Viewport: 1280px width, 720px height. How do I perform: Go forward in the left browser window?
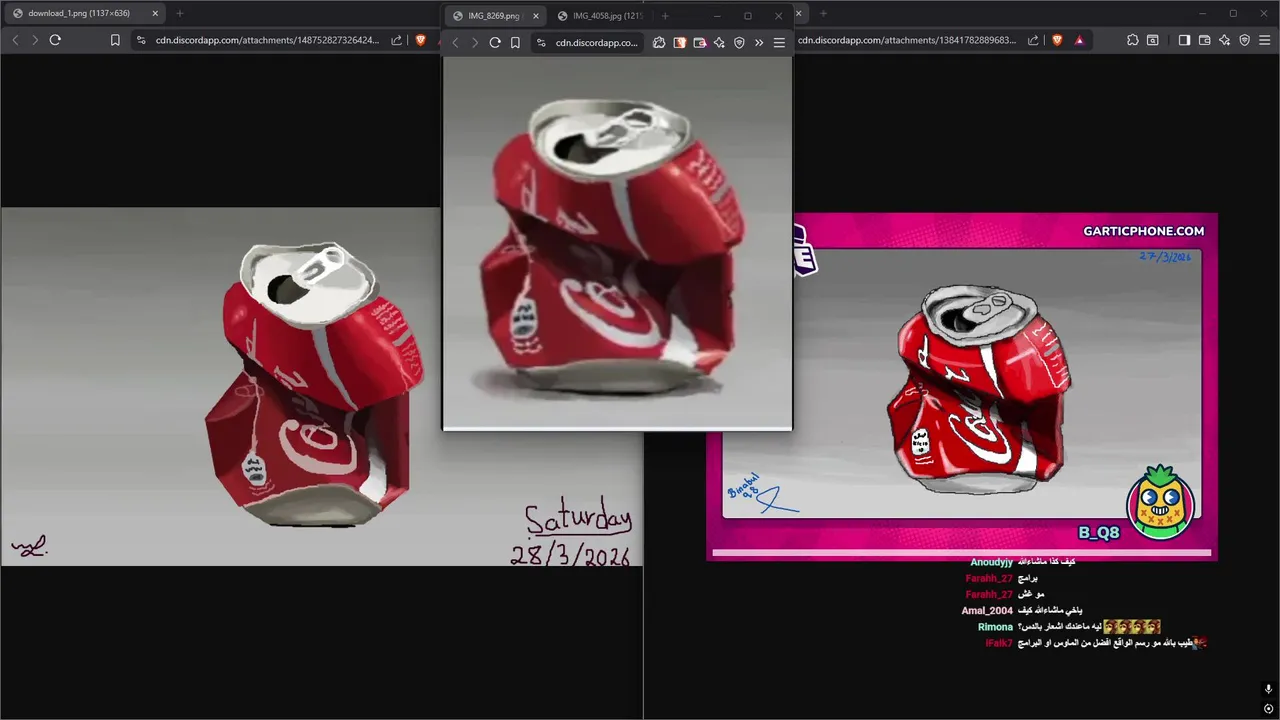35,40
